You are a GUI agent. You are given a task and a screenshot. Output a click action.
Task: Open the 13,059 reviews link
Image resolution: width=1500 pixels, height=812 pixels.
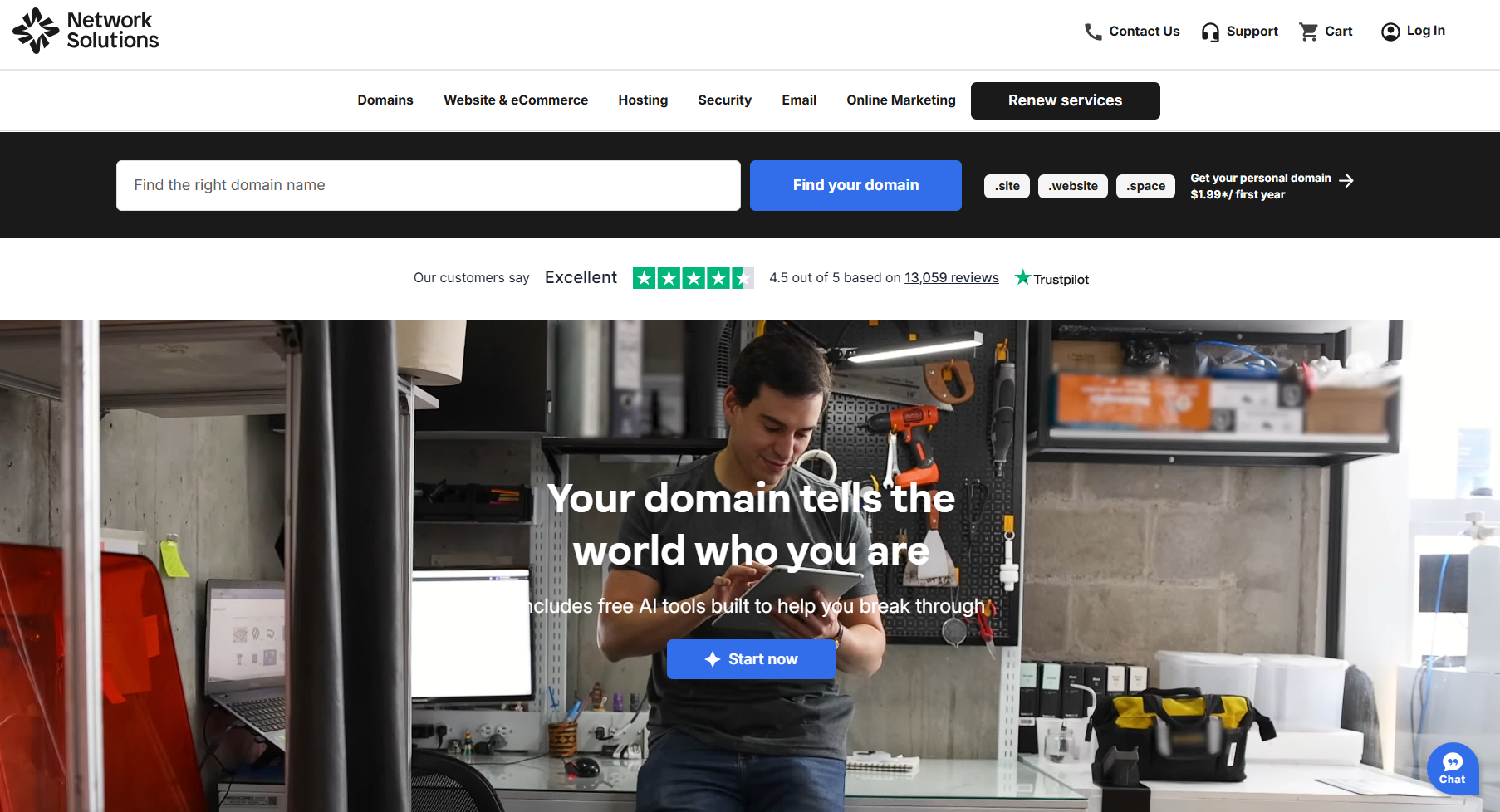(x=952, y=277)
